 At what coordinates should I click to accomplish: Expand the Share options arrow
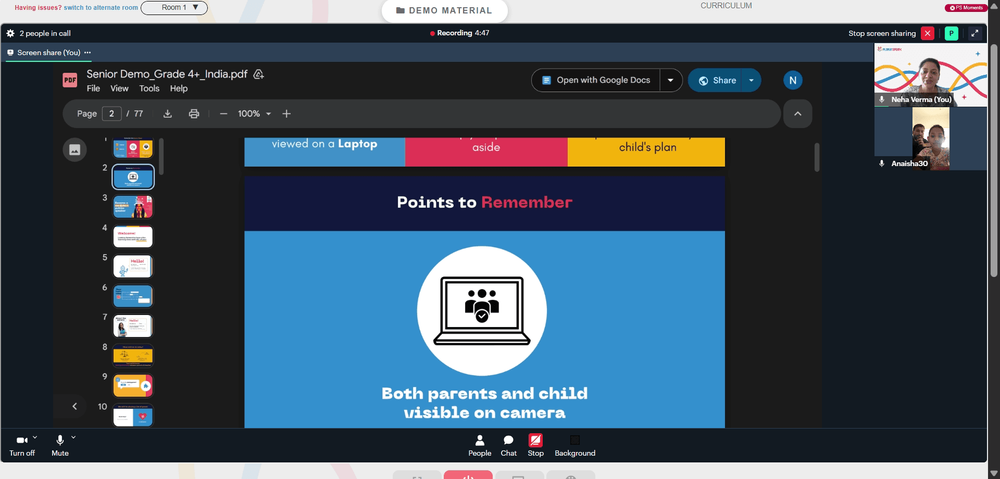751,80
